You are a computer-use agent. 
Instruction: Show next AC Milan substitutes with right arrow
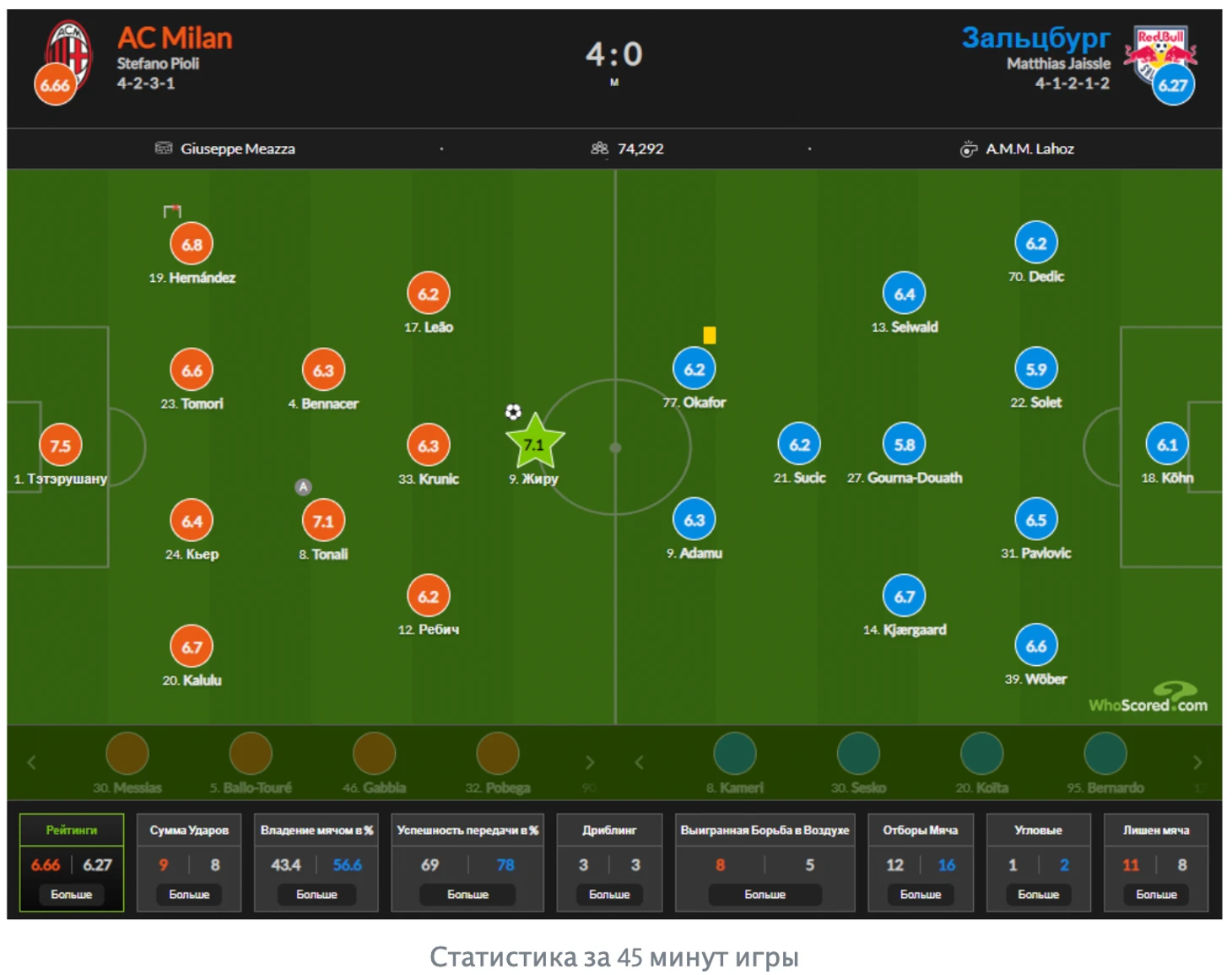click(590, 762)
